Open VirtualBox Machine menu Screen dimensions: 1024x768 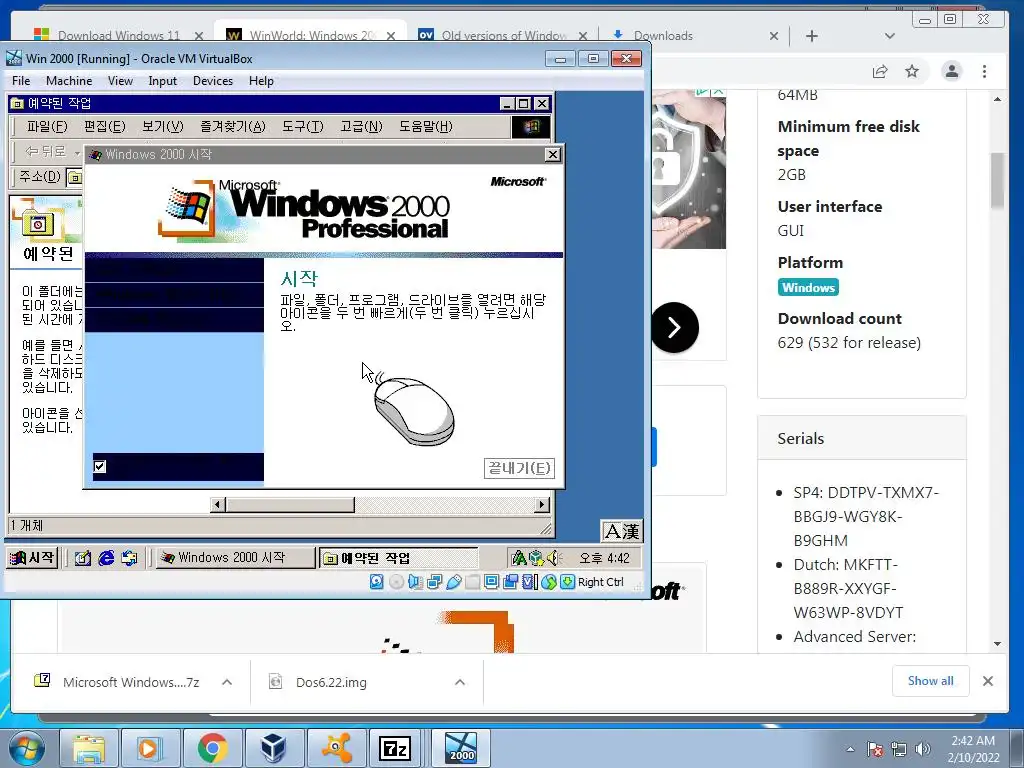click(x=69, y=80)
